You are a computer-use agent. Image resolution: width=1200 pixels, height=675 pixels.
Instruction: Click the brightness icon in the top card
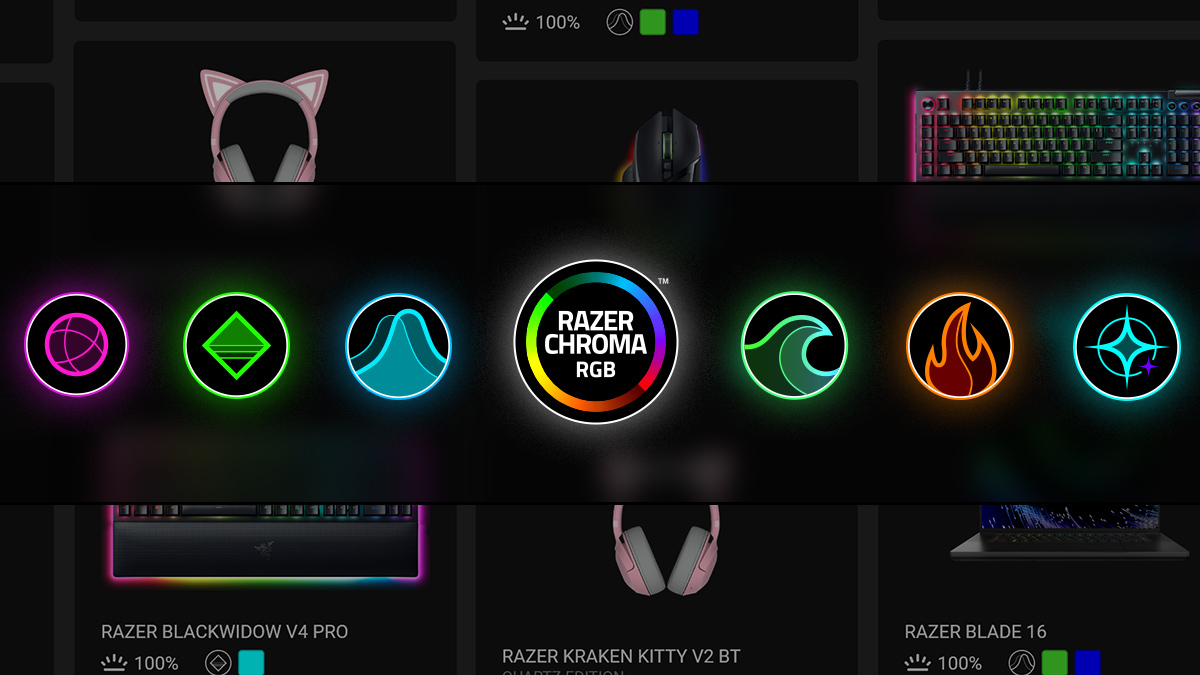click(515, 22)
